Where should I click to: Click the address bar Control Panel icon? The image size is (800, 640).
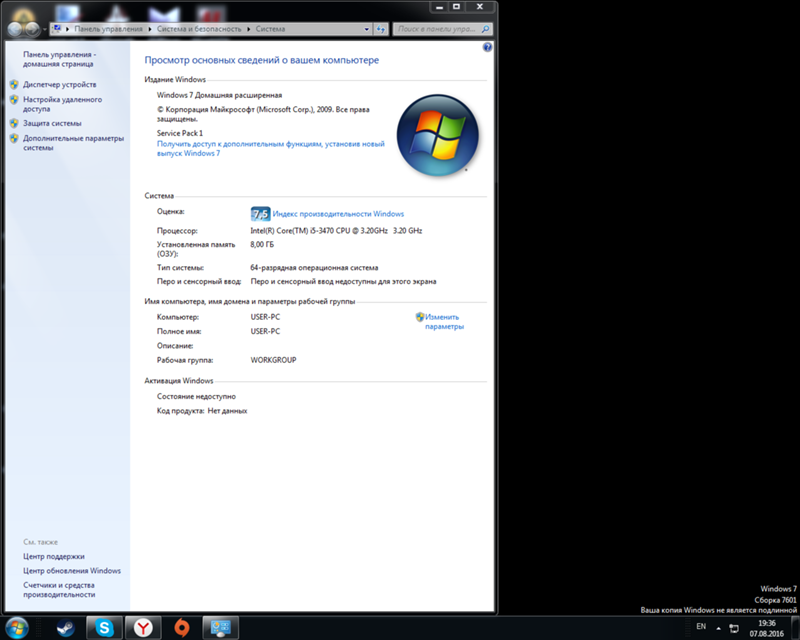(57, 29)
